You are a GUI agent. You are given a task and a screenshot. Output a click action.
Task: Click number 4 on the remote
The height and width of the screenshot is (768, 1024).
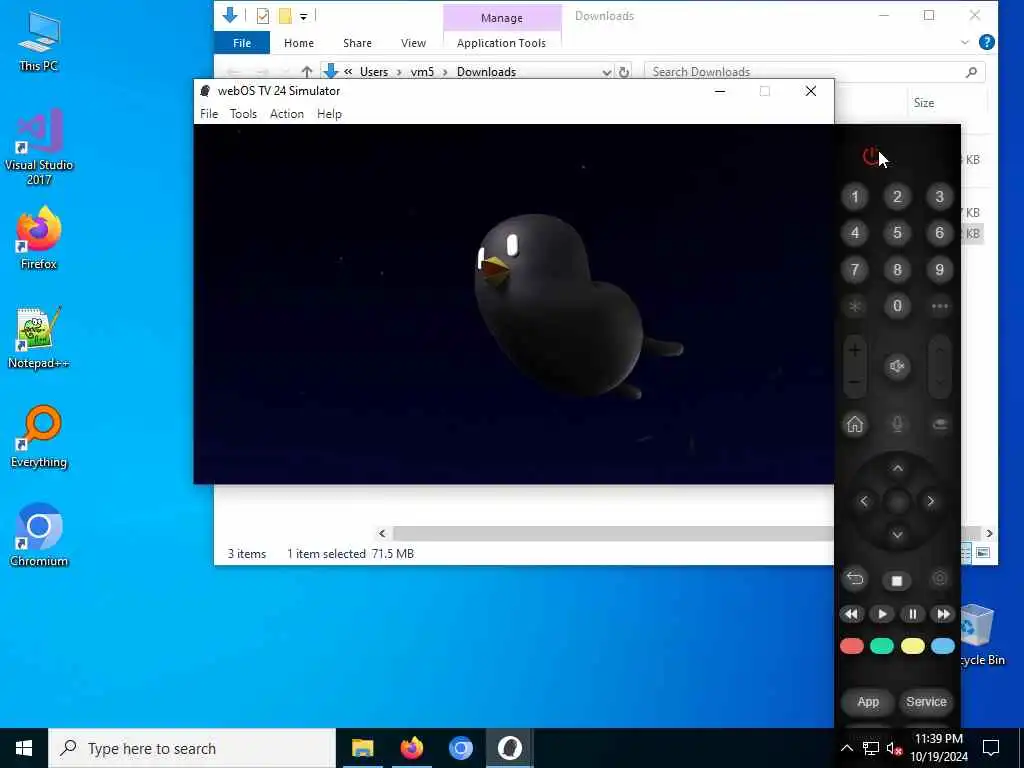coord(855,233)
